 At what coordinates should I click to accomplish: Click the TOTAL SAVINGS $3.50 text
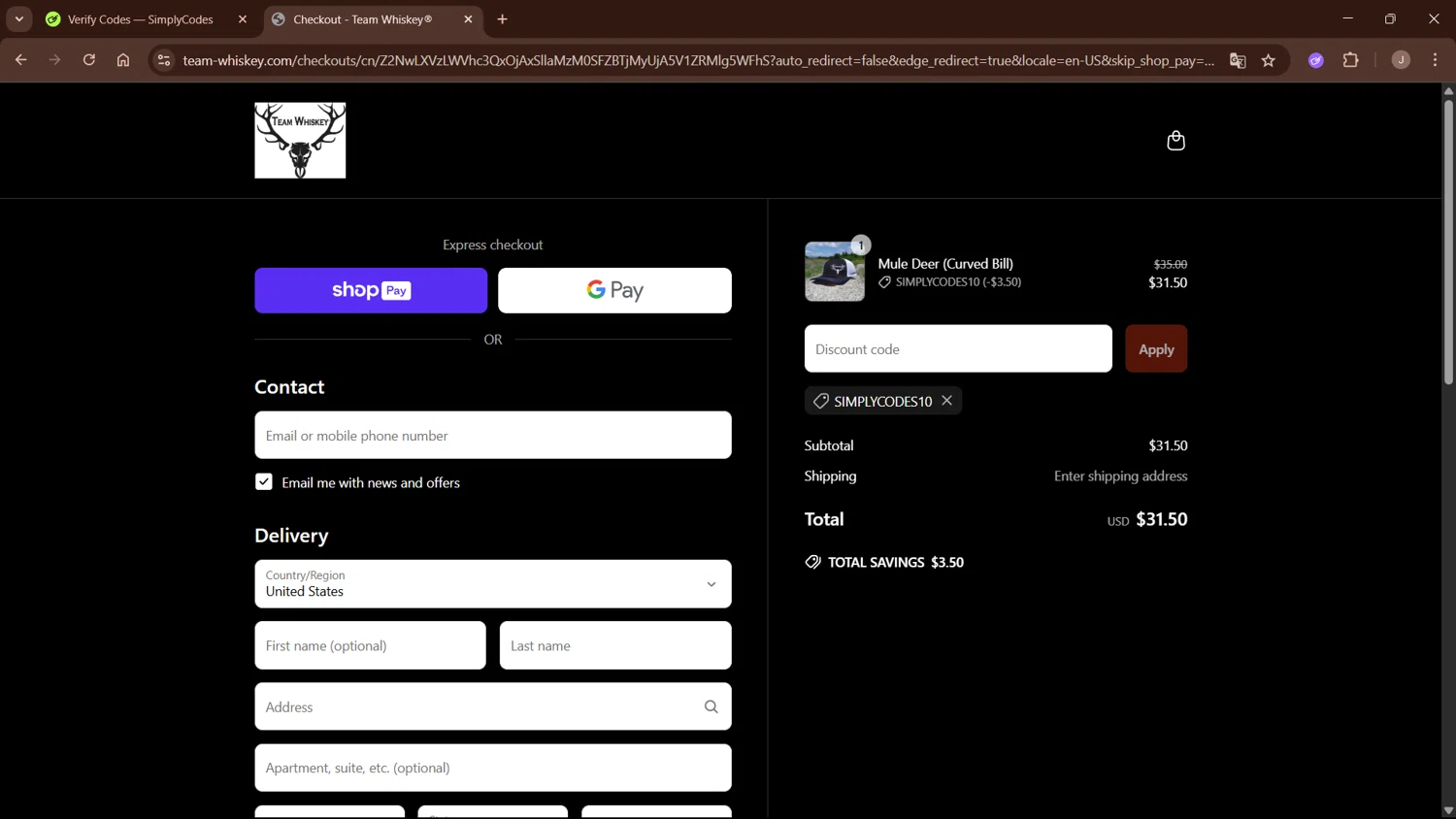coord(895,563)
